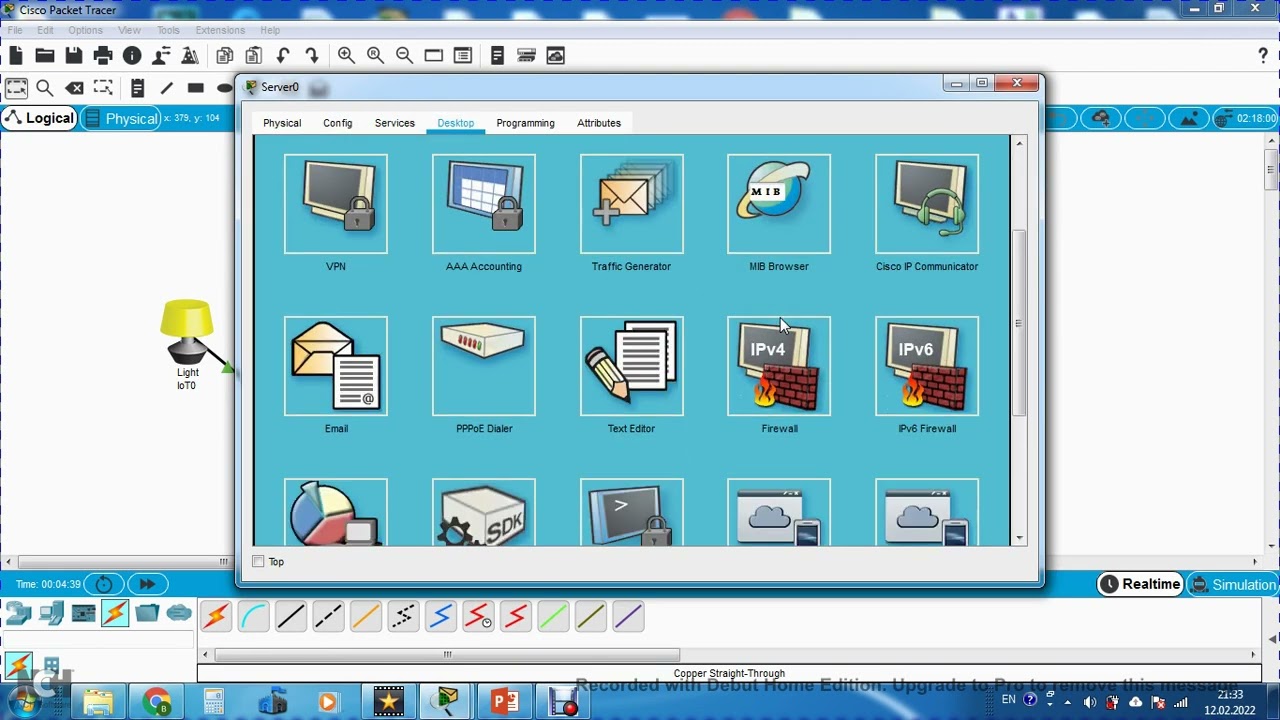
Task: Select the Inspect magnifier tool
Action: tap(45, 88)
